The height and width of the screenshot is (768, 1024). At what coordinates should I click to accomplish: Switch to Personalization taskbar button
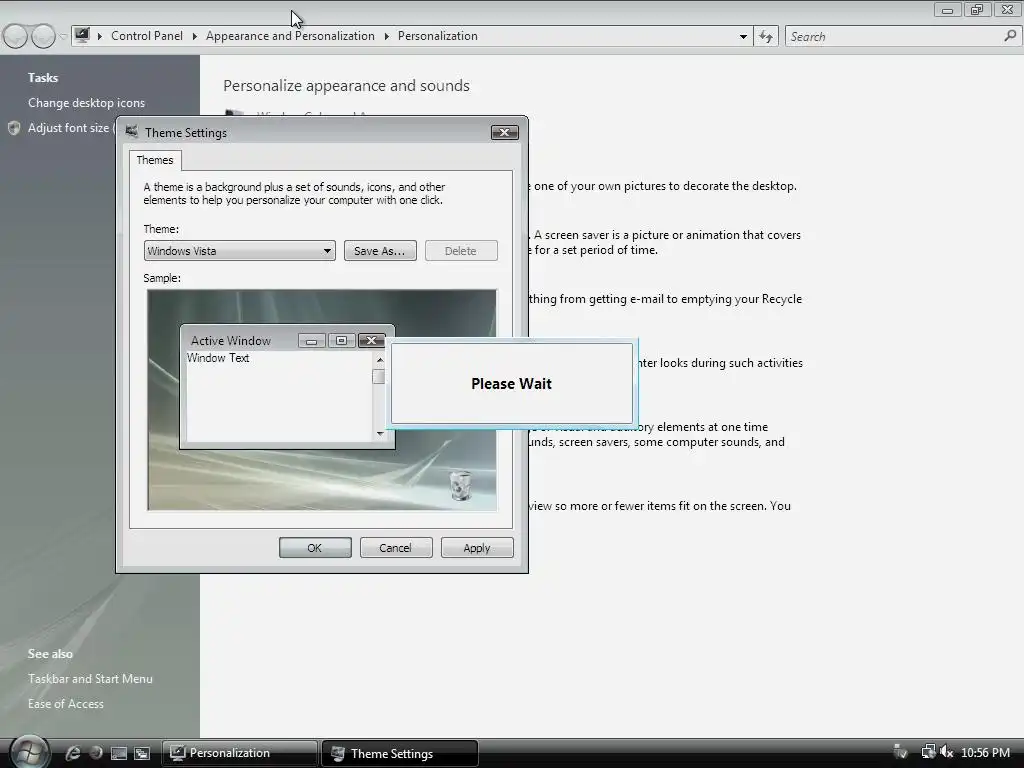[240, 753]
